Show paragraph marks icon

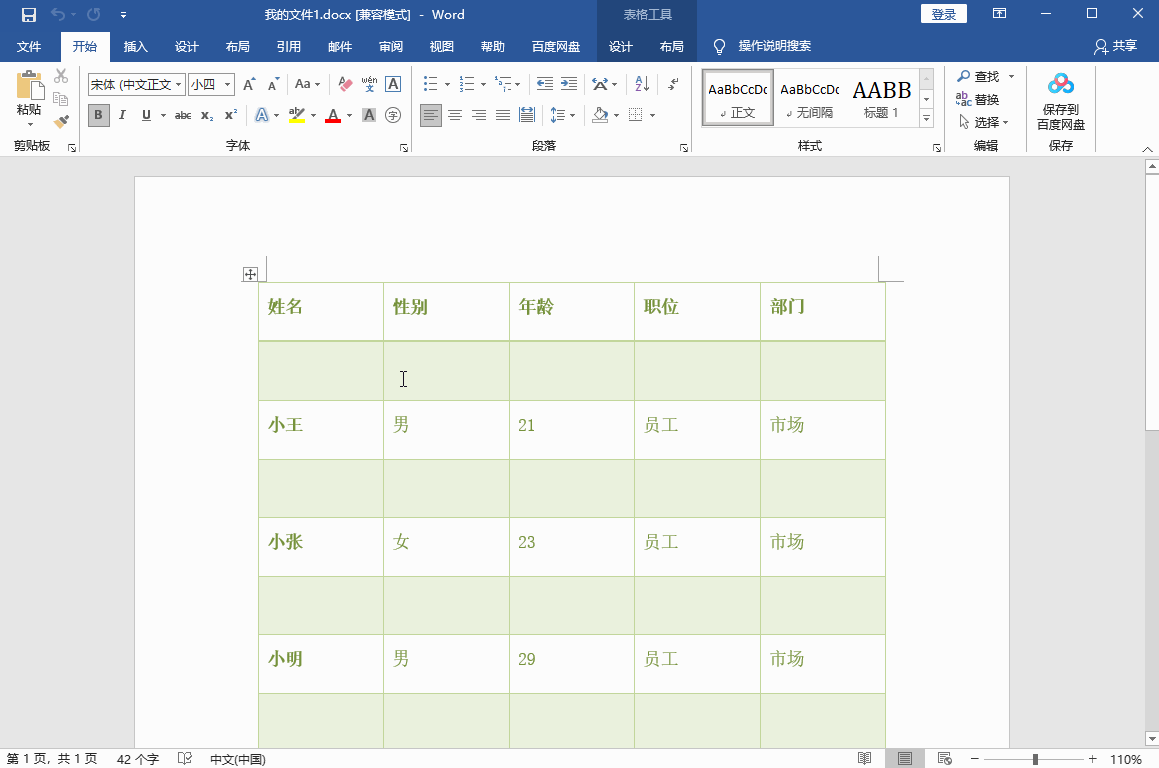(673, 84)
